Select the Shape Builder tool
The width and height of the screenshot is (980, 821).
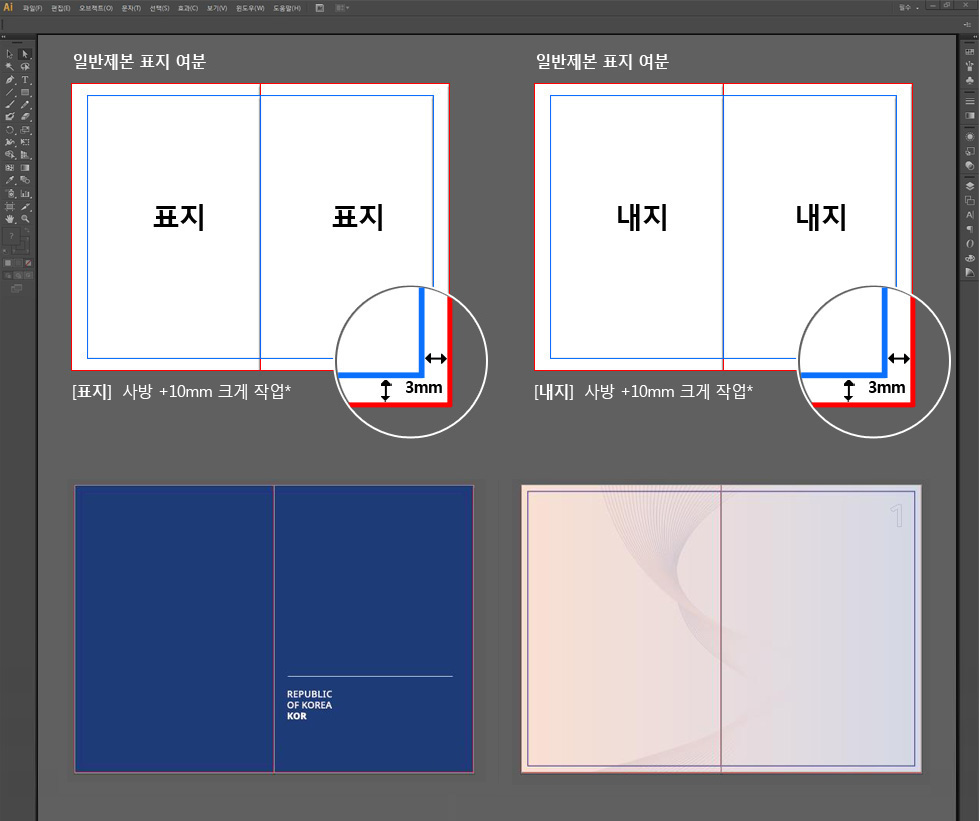(9, 154)
